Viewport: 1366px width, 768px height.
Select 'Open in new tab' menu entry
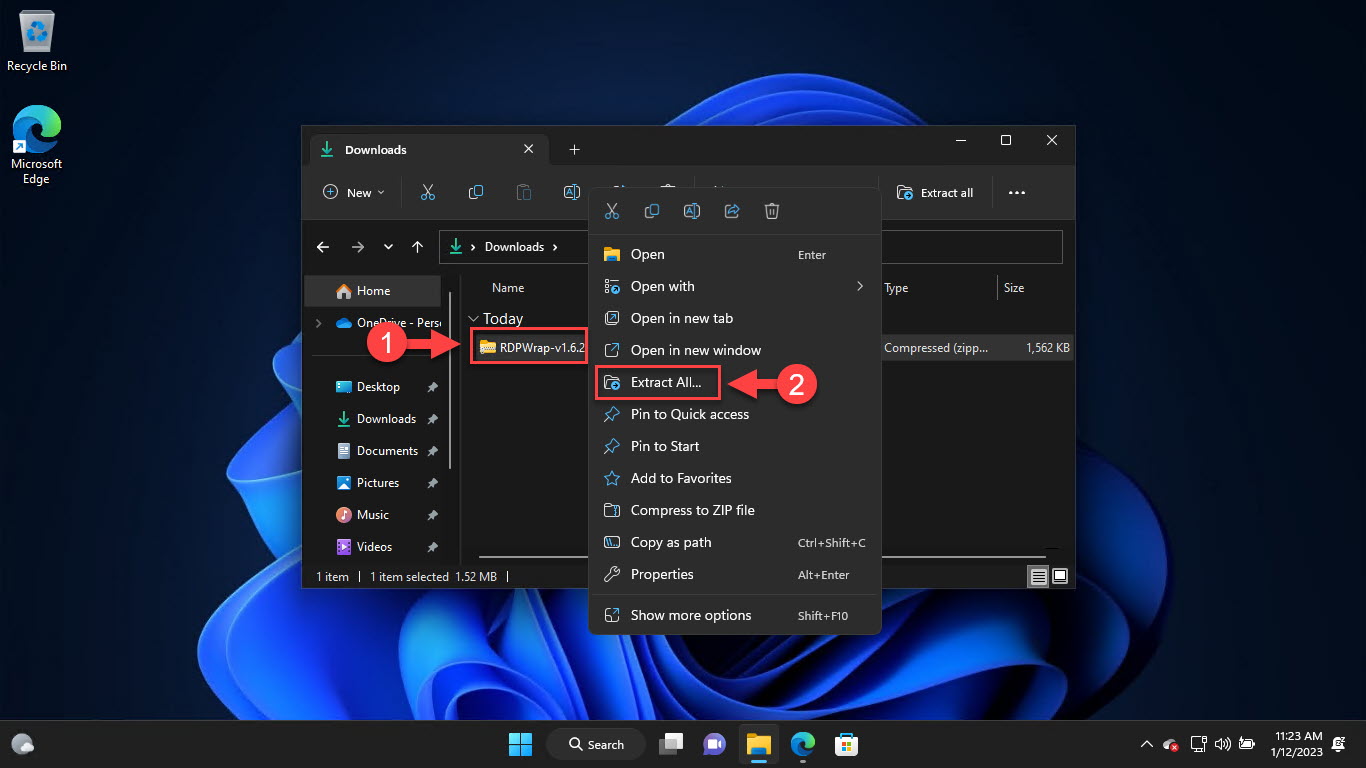(681, 318)
